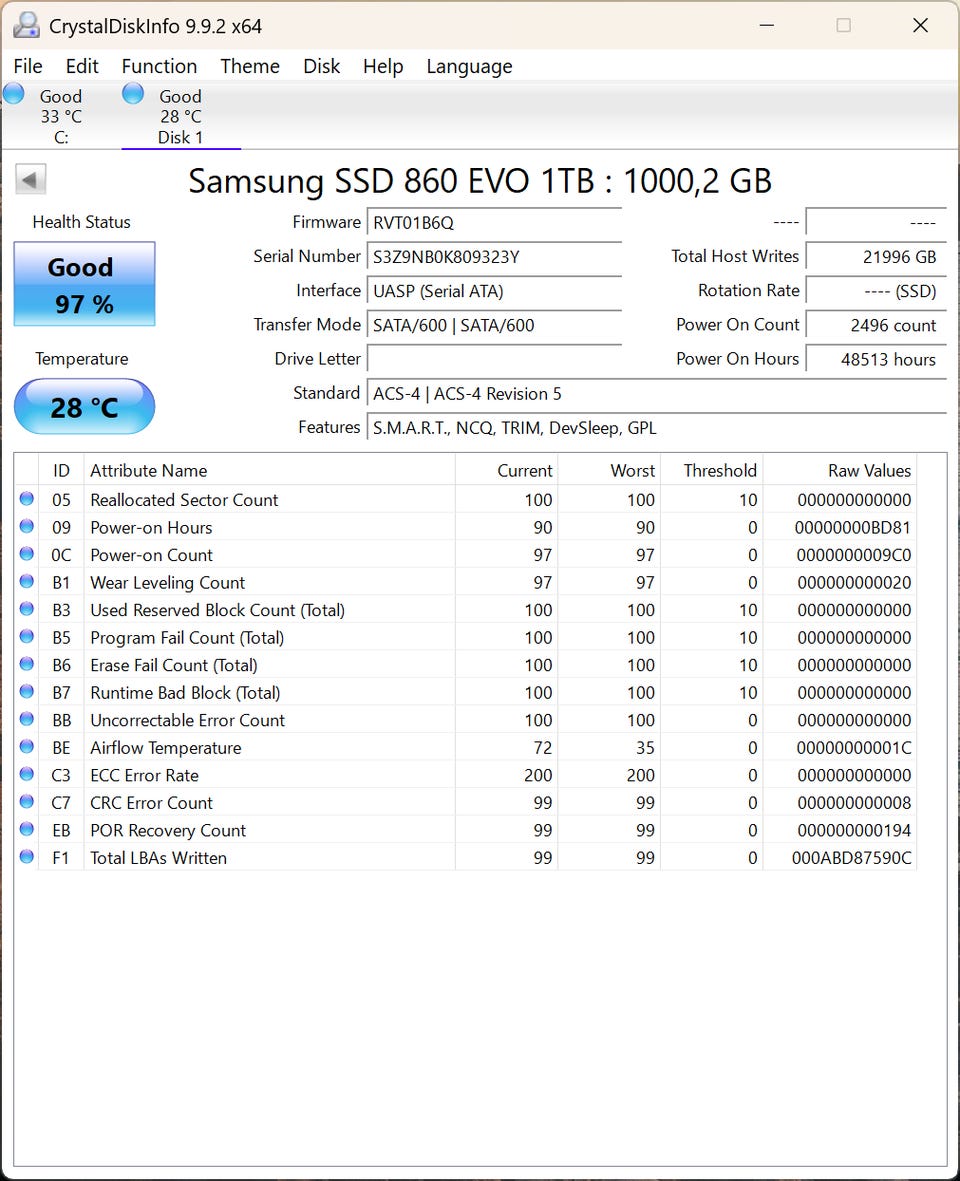Screen dimensions: 960x1181
Task: Click the Power On Hours value 48513 hours
Action: 876,359
